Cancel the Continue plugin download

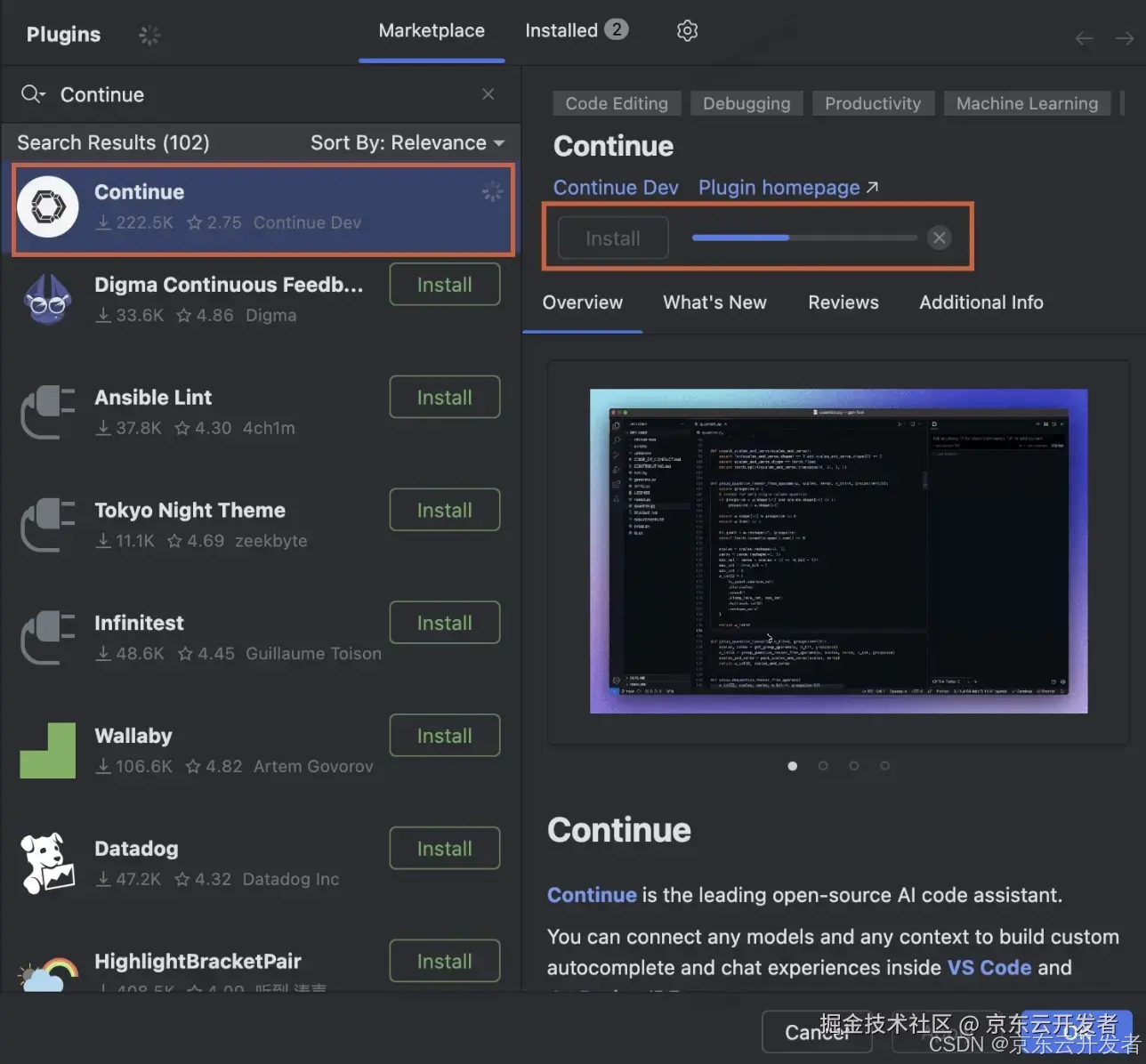[939, 238]
